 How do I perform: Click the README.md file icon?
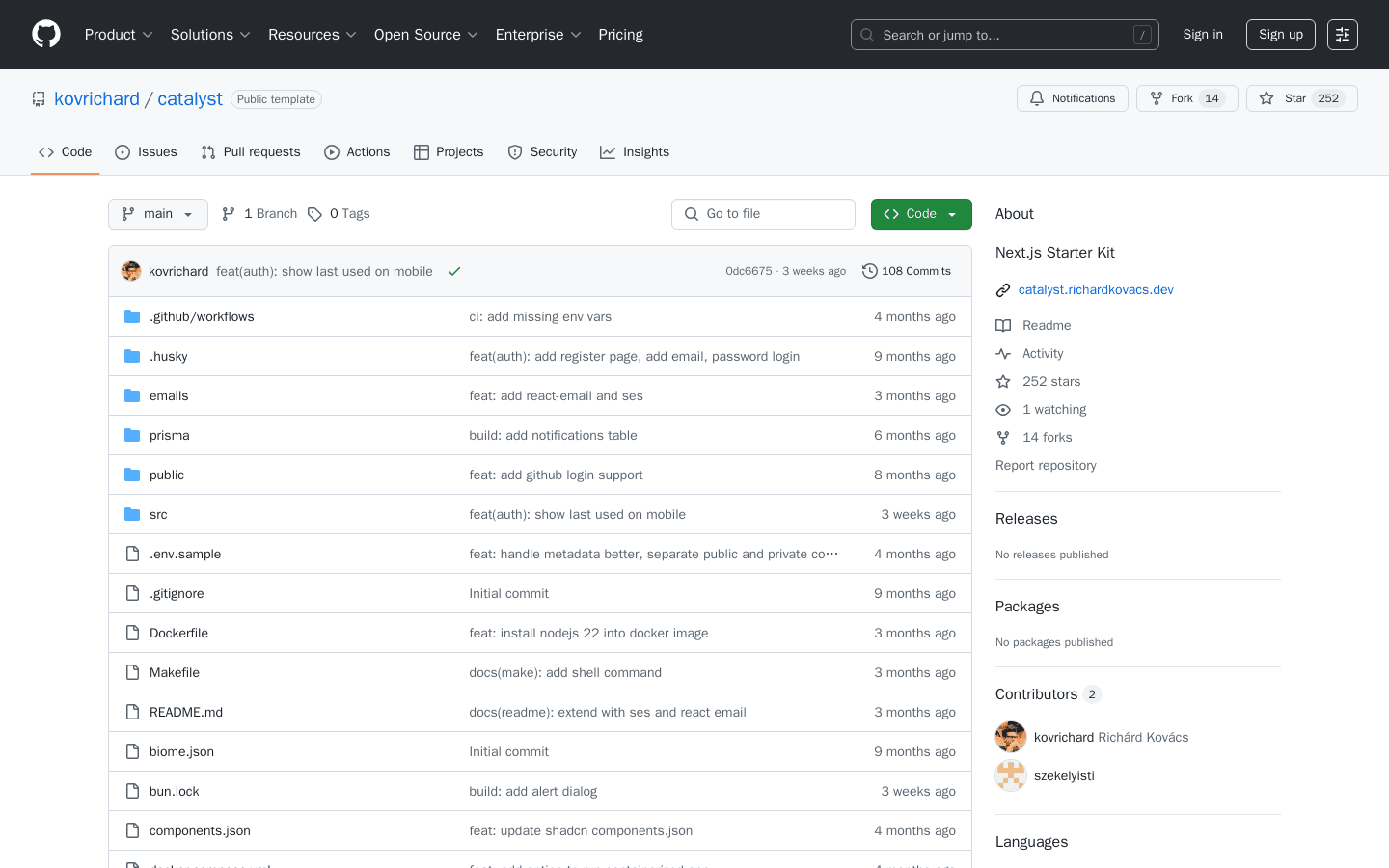click(132, 712)
